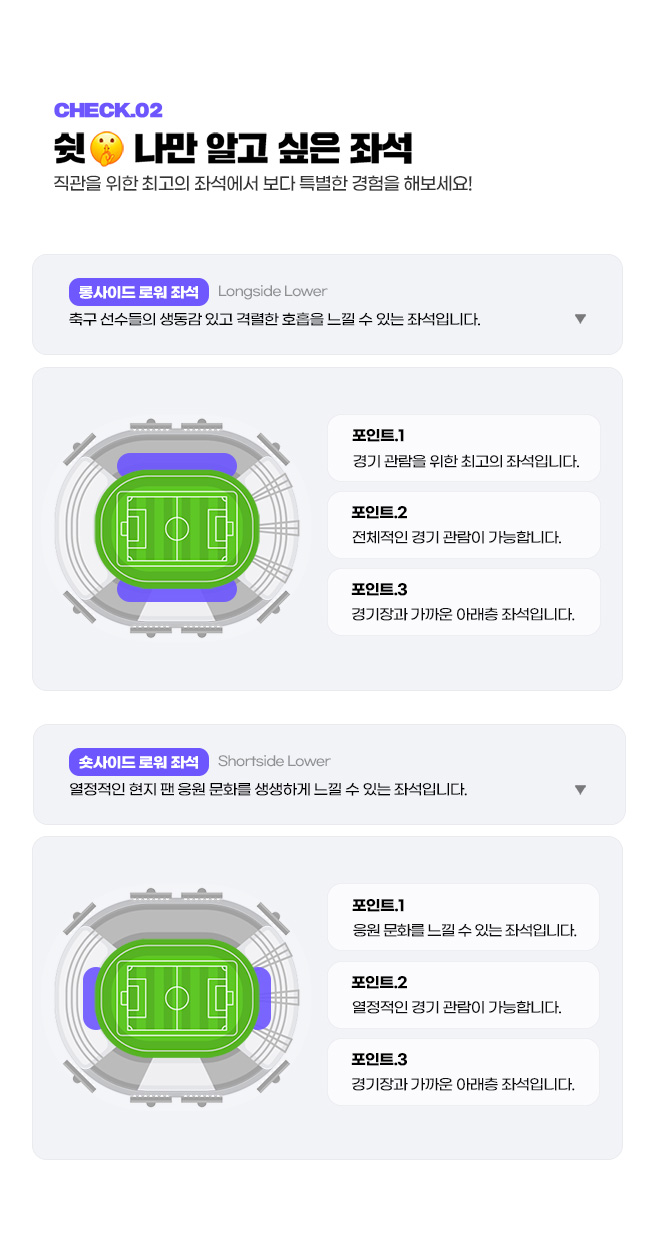Screen dimensions: 652x1239
Task: Click the 숏사이드 로워 좌석 purple badge
Action: click(139, 762)
